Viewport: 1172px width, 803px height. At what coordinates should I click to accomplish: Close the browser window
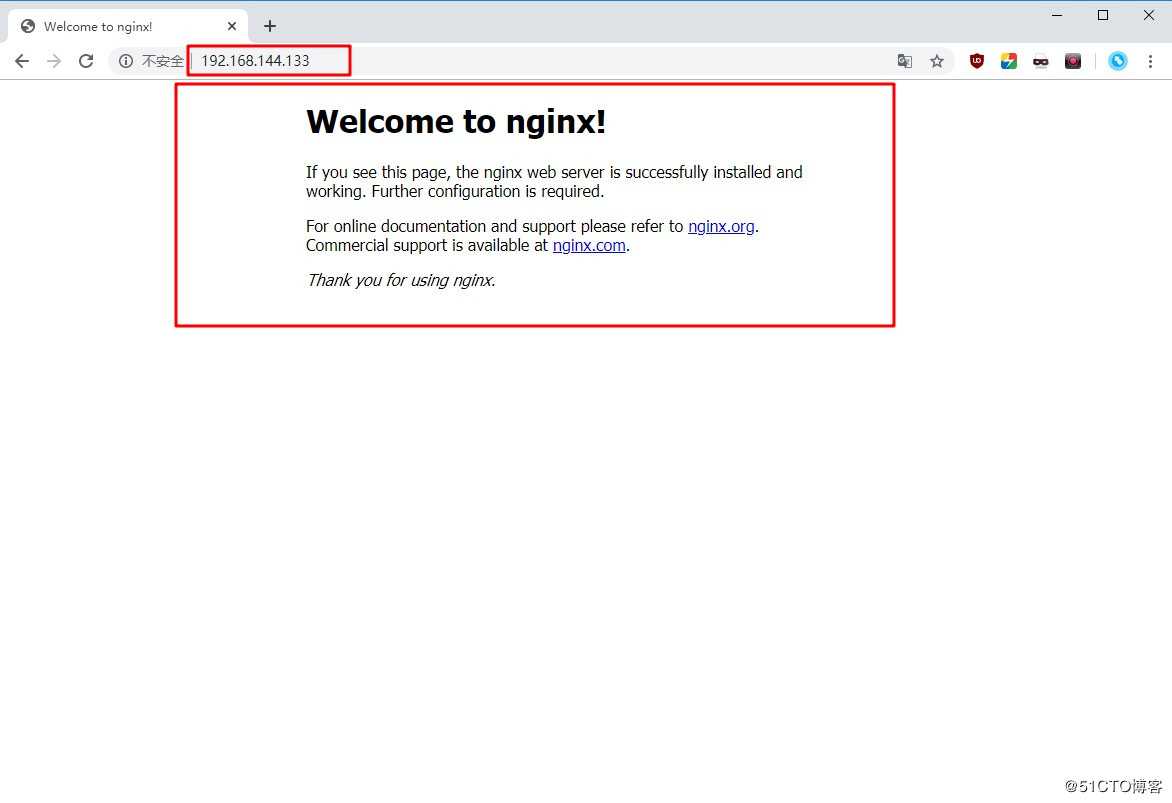[x=1149, y=15]
